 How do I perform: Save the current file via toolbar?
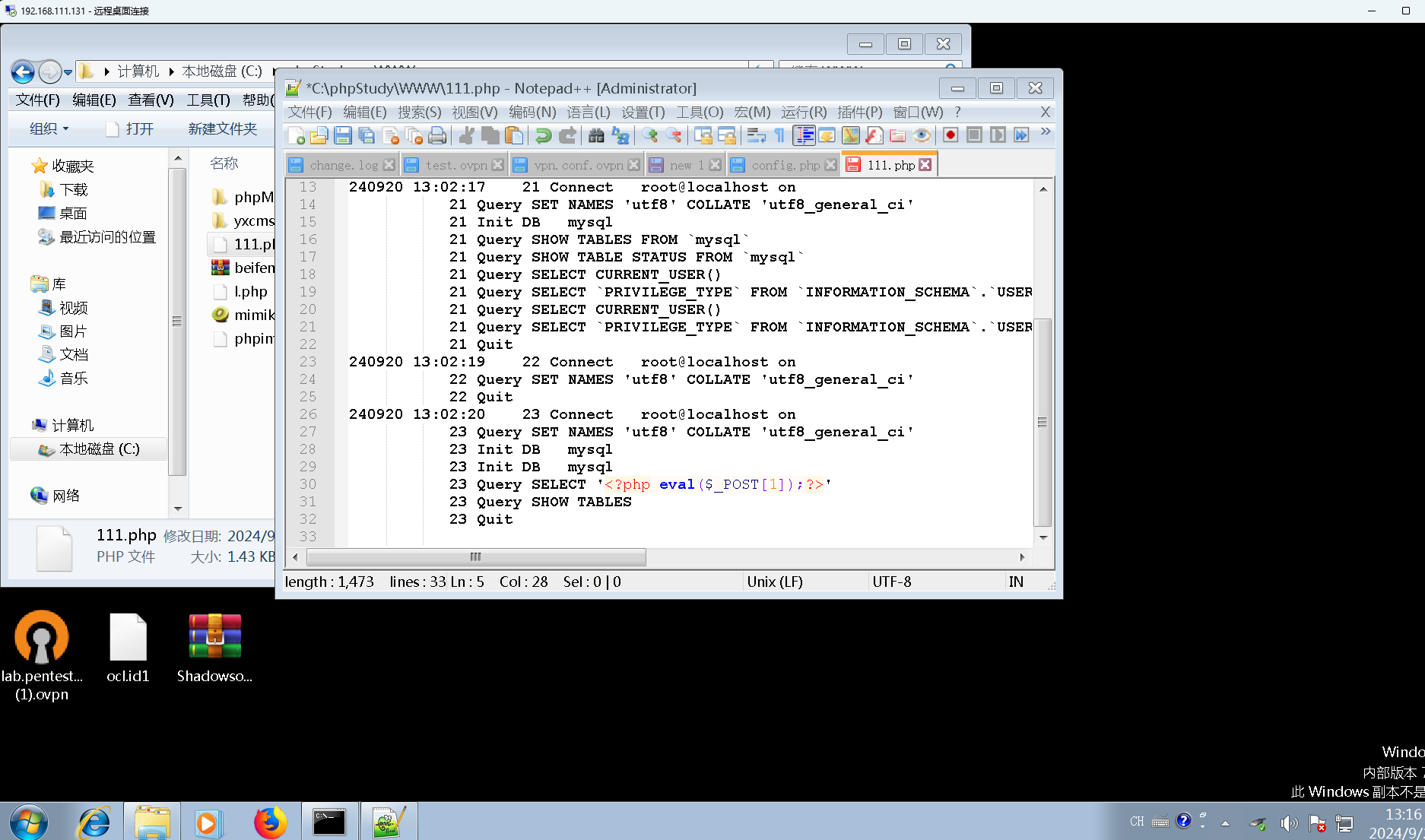tap(343, 135)
